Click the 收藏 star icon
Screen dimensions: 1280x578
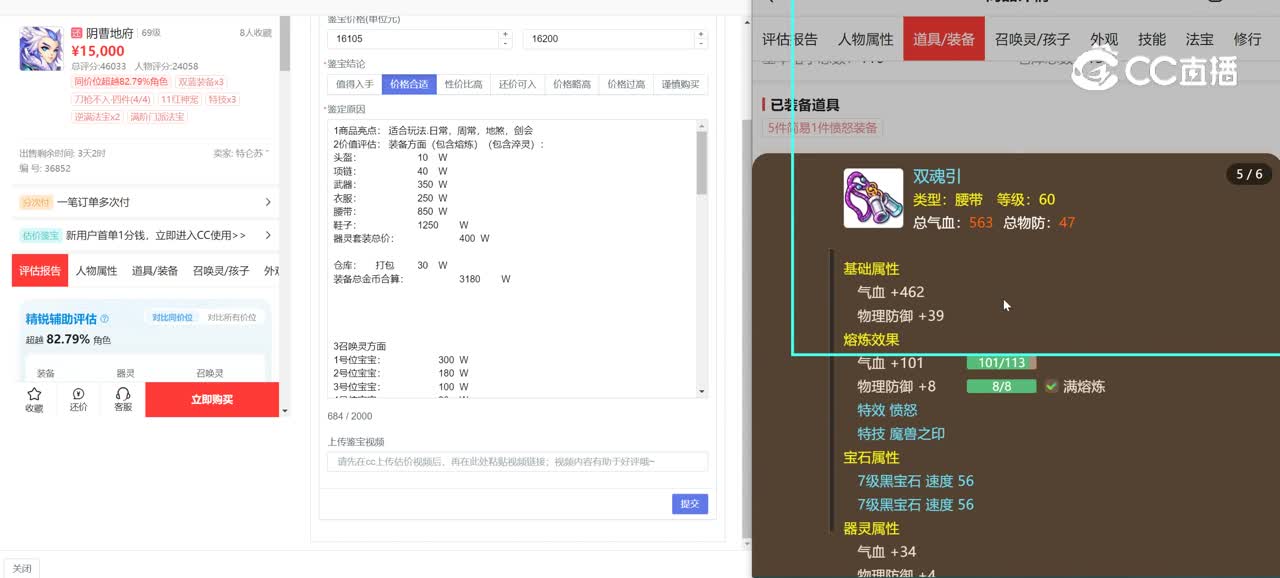click(34, 394)
